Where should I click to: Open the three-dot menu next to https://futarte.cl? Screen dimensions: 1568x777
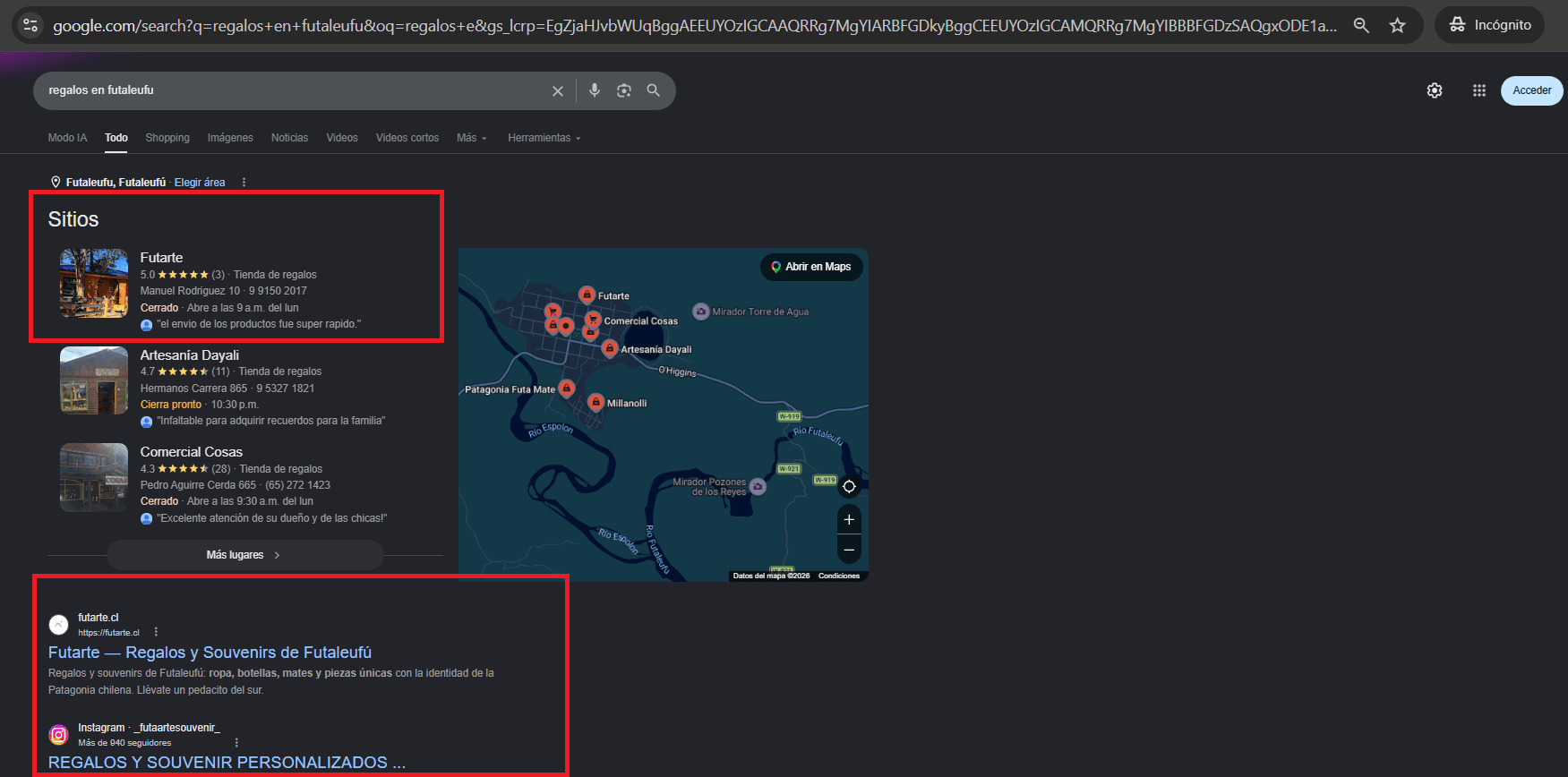[156, 632]
